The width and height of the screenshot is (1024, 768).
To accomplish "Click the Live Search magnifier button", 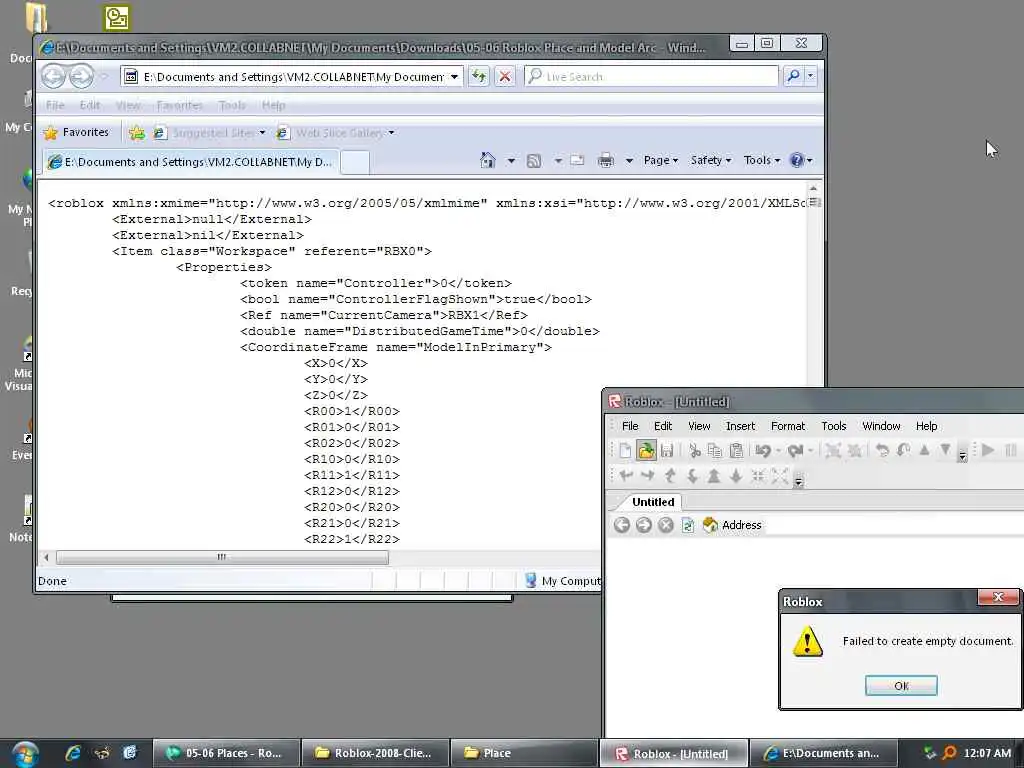I will pyautogui.click(x=793, y=76).
